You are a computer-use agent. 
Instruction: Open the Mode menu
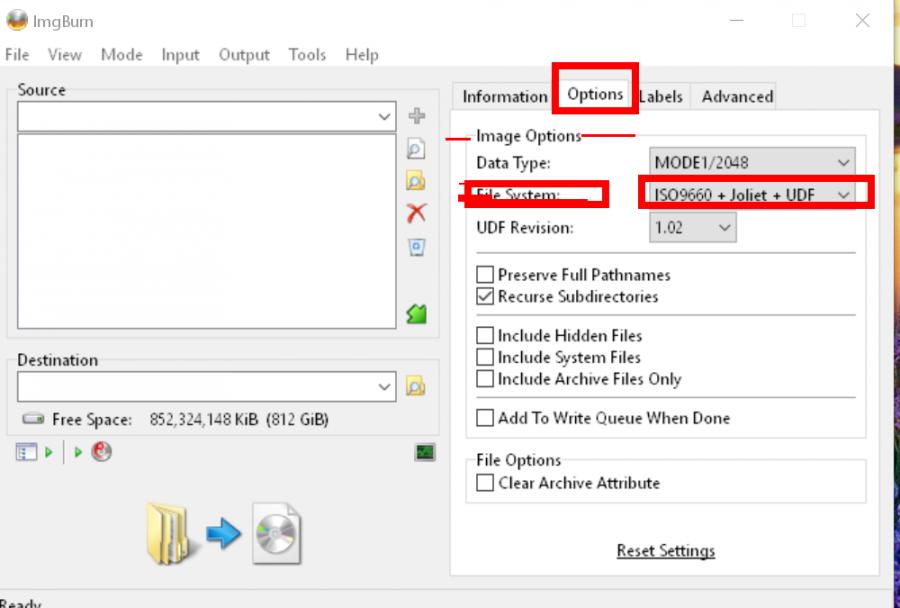pos(122,55)
